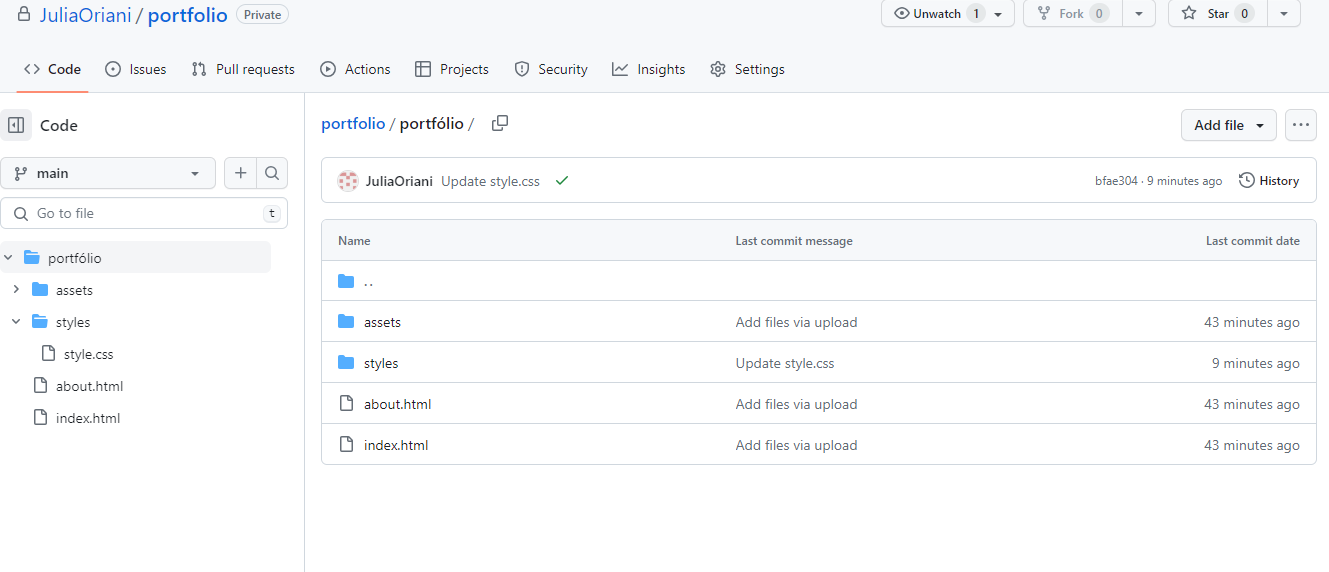This screenshot has width=1329, height=572.
Task: Open the Security tab
Action: (551, 69)
